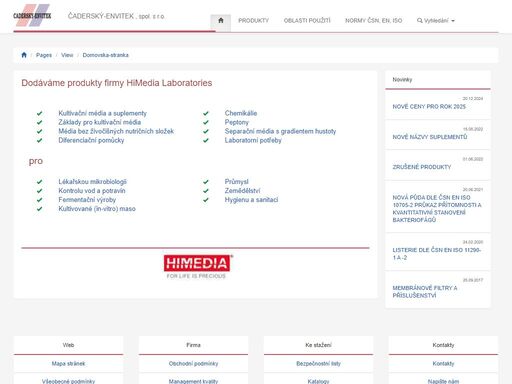Viewport: 512px width, 384px height.
Task: Open Laboratorní potřeby link
Action: [x=253, y=140]
